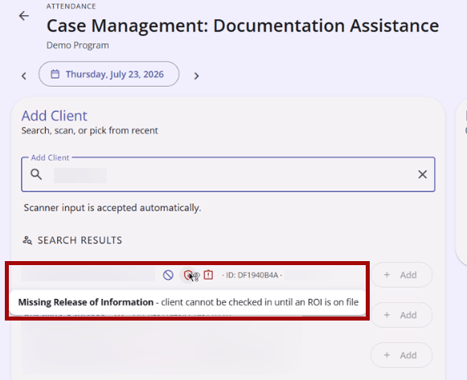Go to the previous day
467x380 pixels.
click(24, 76)
